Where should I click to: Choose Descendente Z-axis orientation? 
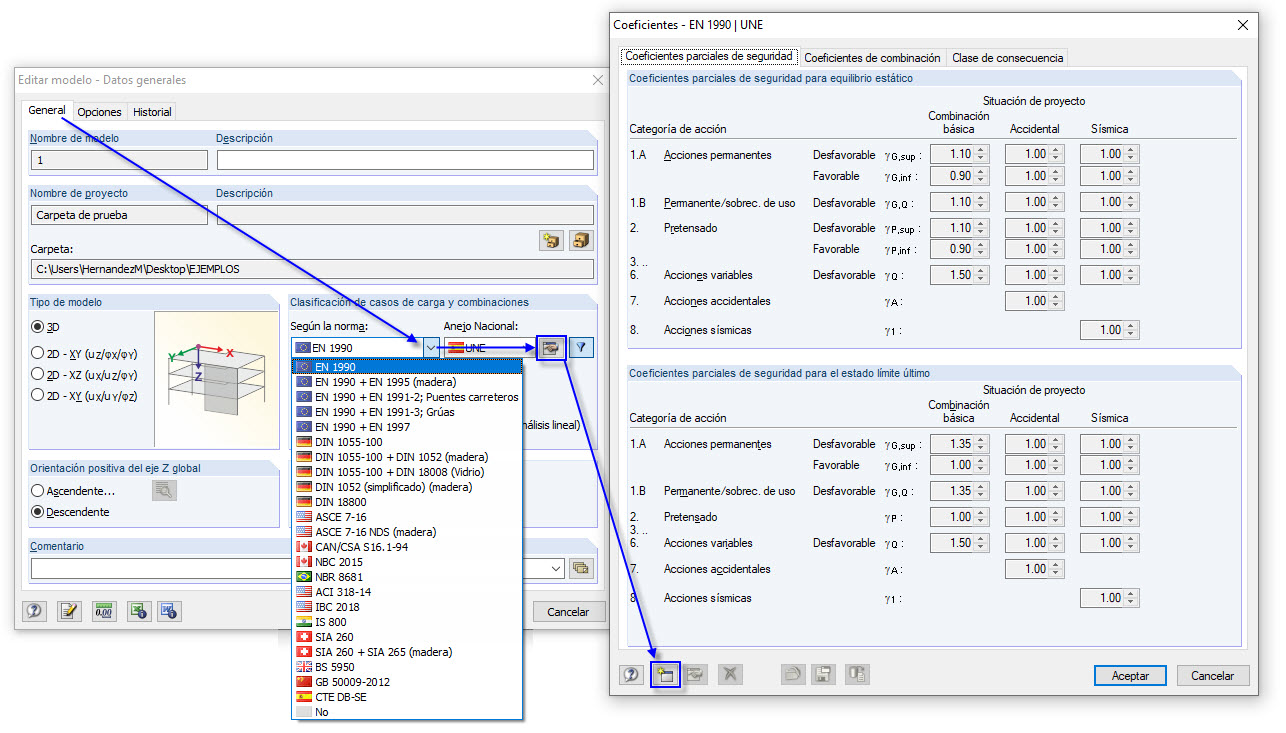tap(38, 512)
